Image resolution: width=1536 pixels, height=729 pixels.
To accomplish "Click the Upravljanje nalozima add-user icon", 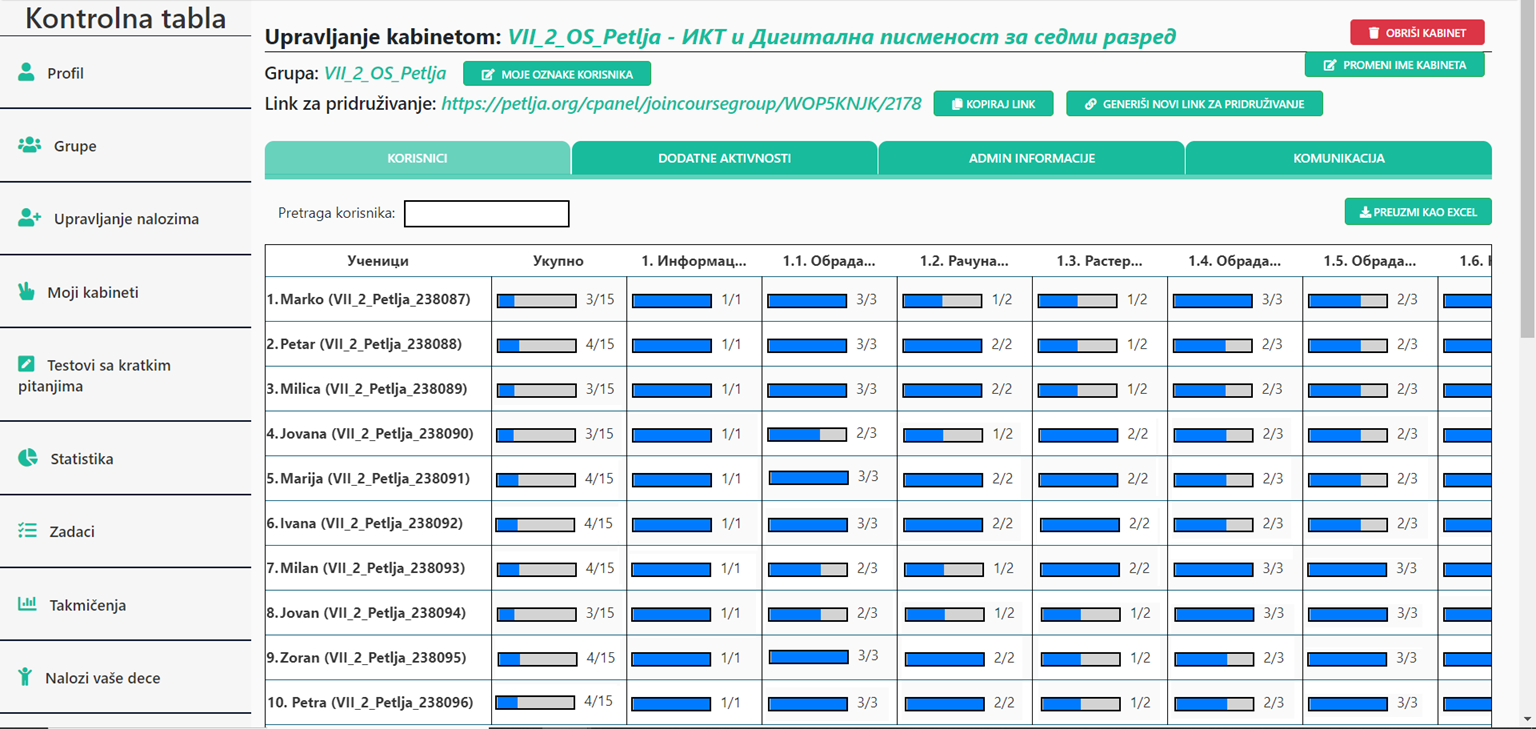I will pyautogui.click(x=29, y=218).
